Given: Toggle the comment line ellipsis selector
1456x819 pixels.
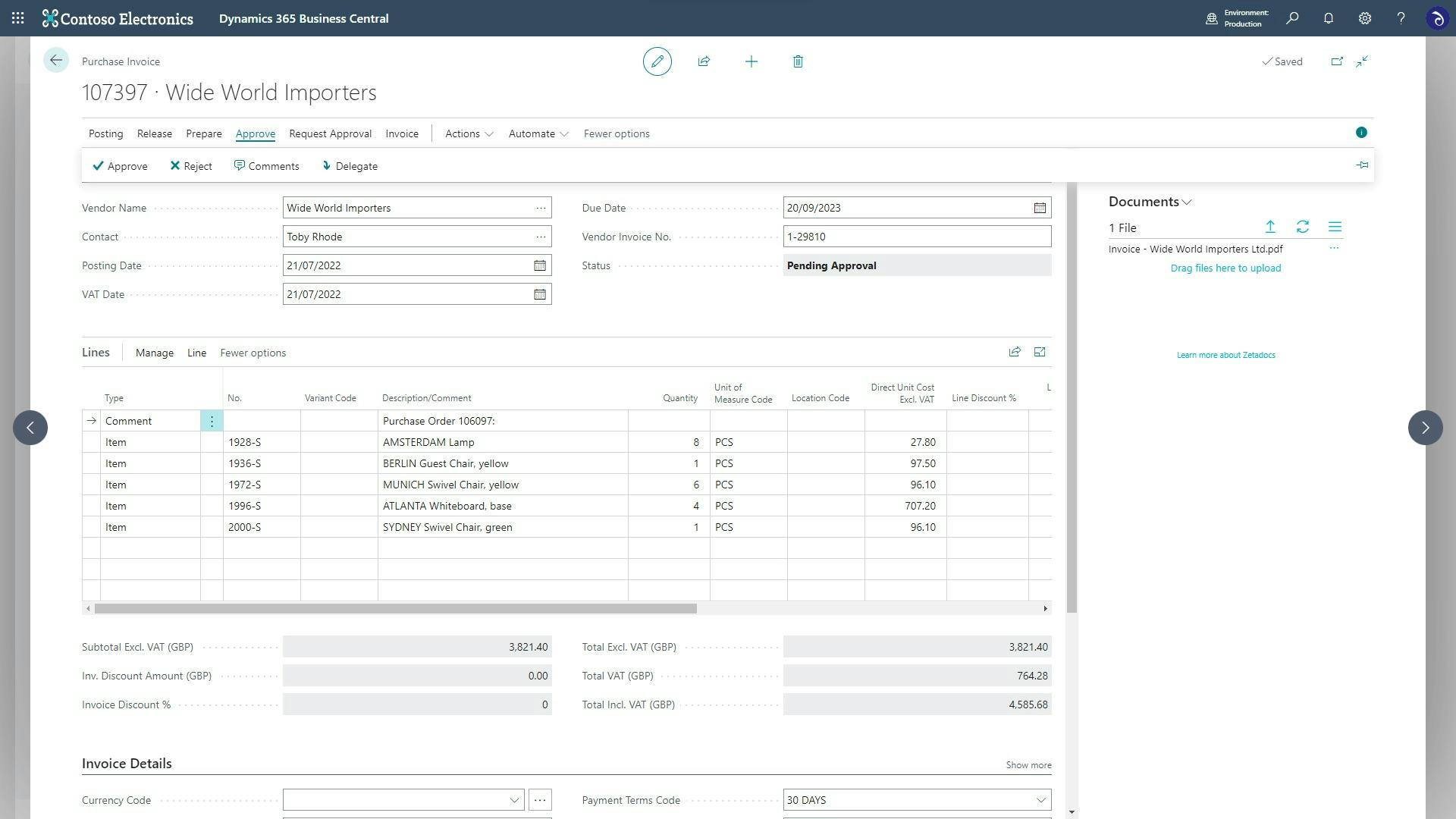Looking at the screenshot, I should (x=212, y=421).
